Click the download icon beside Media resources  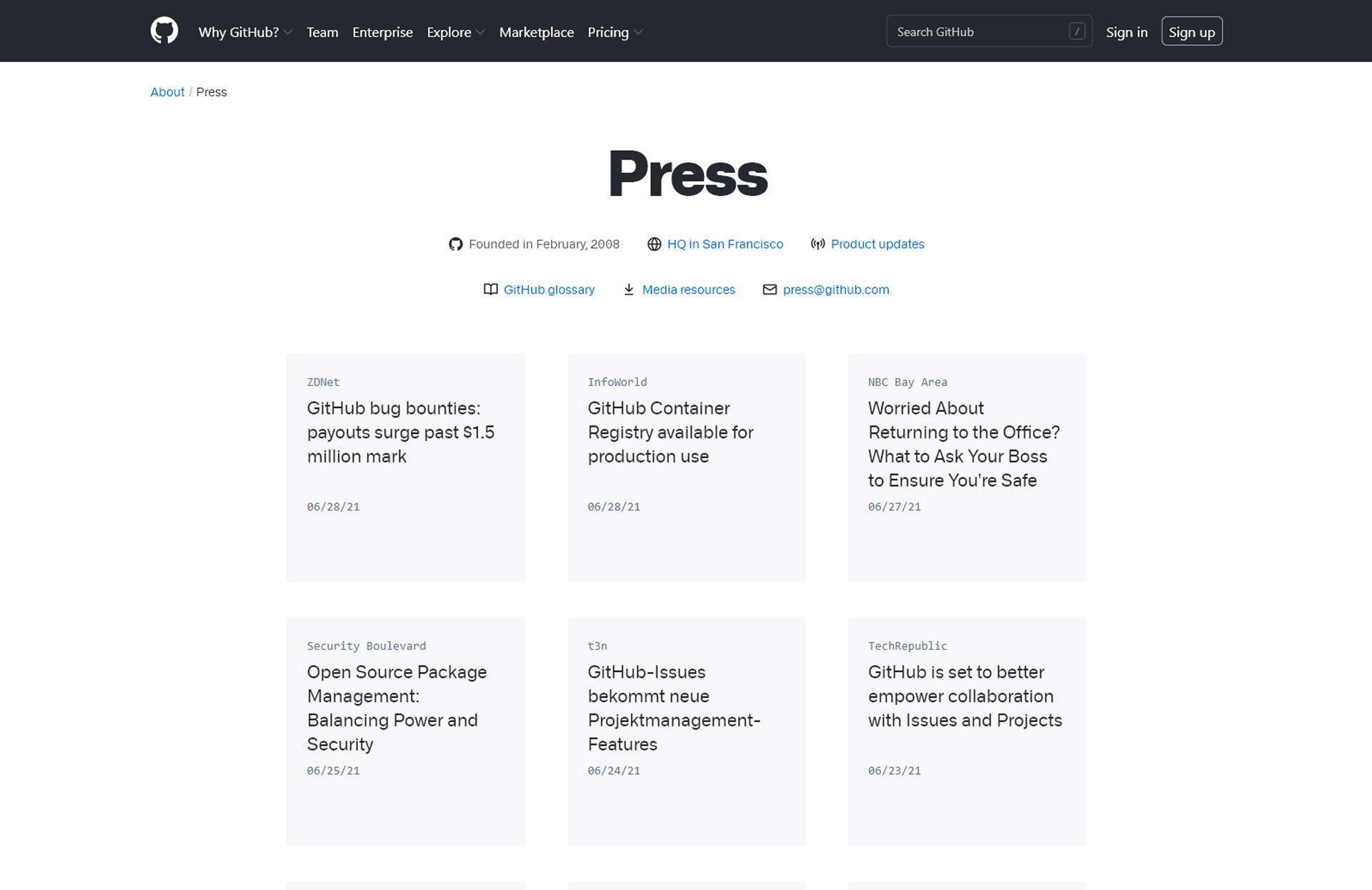[x=629, y=290]
